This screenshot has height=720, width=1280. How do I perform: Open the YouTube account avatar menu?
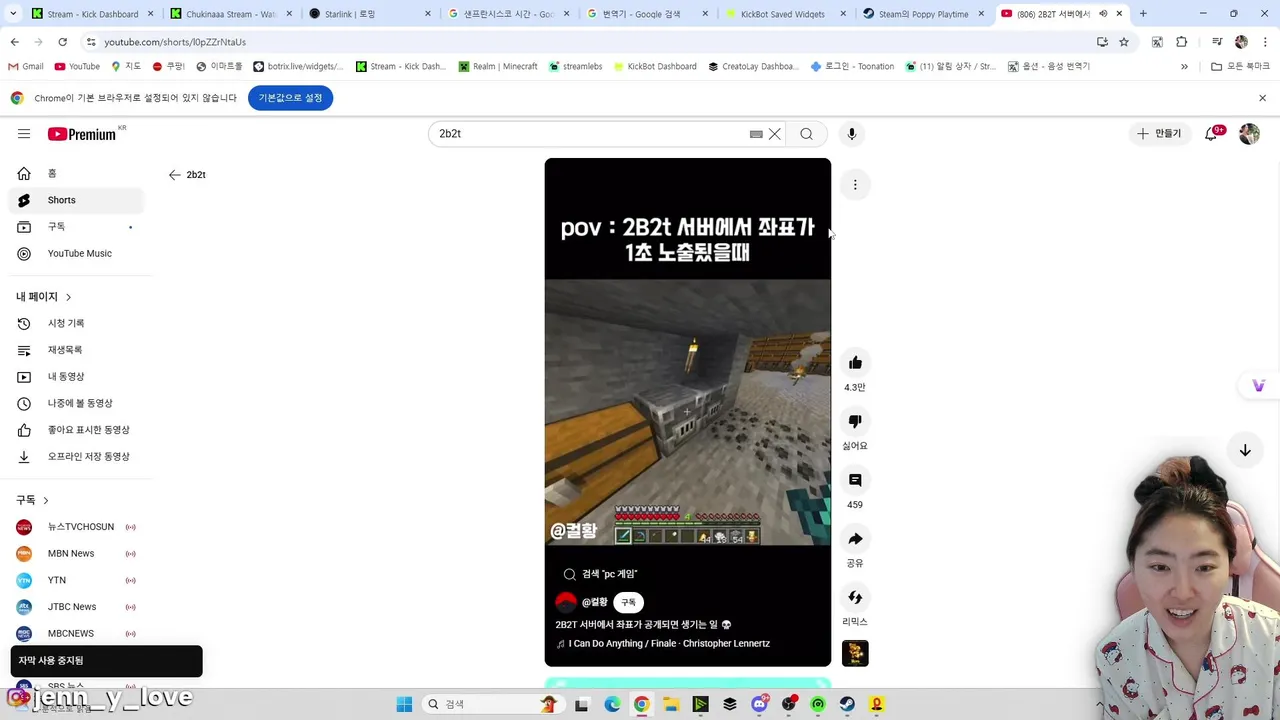point(1249,134)
